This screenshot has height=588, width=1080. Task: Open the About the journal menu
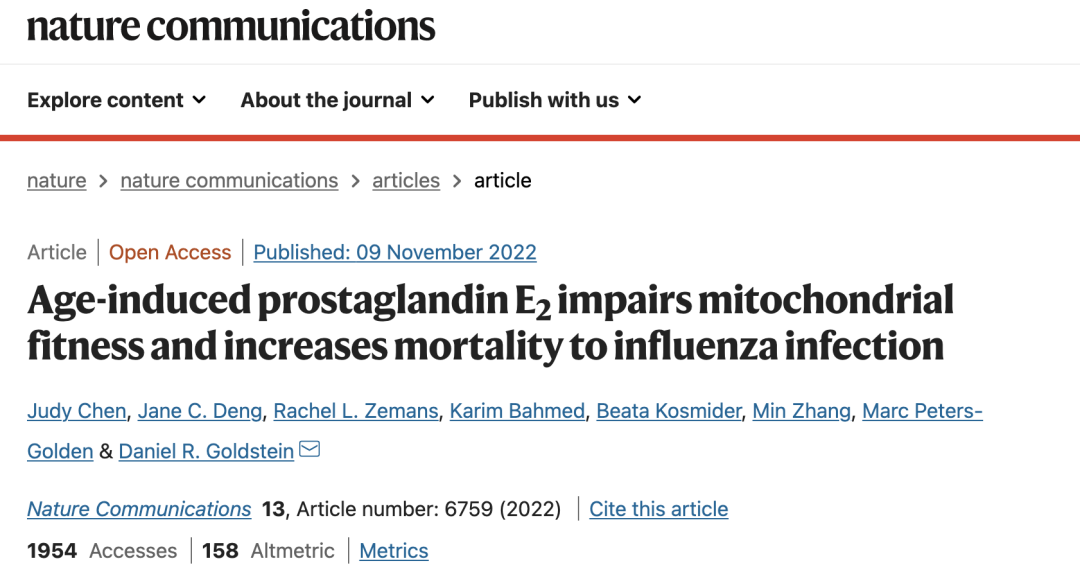click(x=338, y=100)
